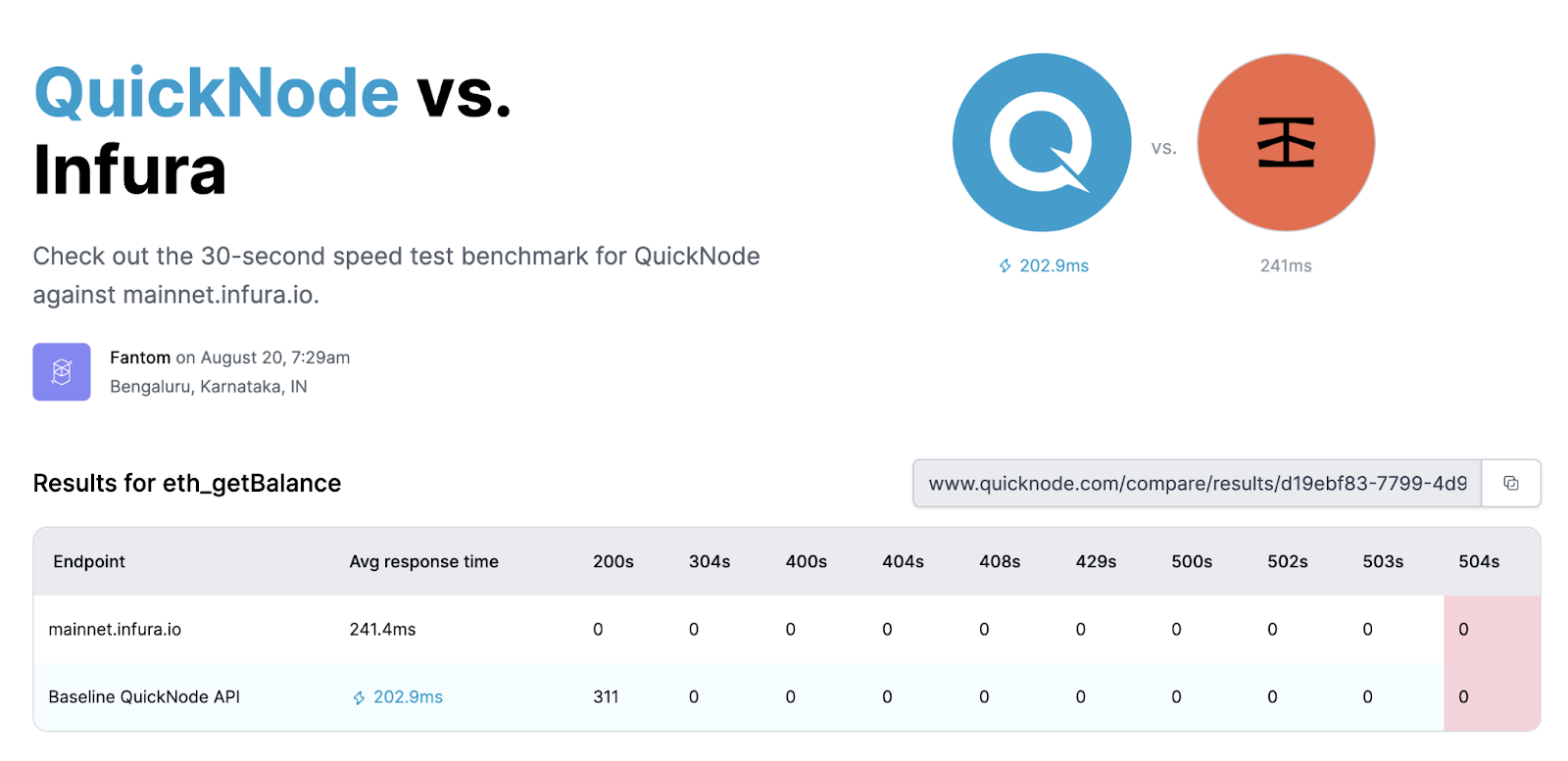Screen dimensions: 1568x761
Task: Click the Fantom network name label
Action: click(140, 357)
